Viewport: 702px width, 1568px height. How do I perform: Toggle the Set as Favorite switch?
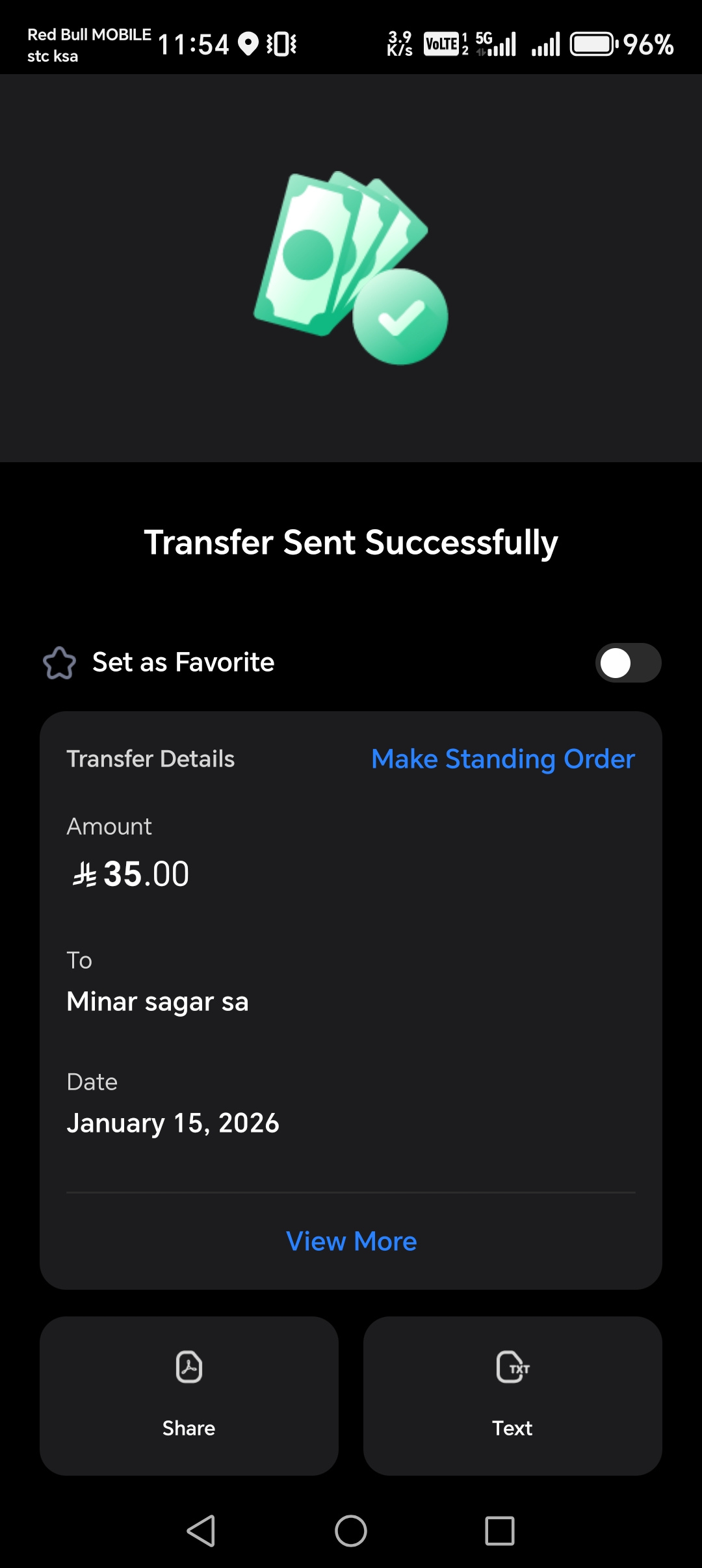point(628,663)
